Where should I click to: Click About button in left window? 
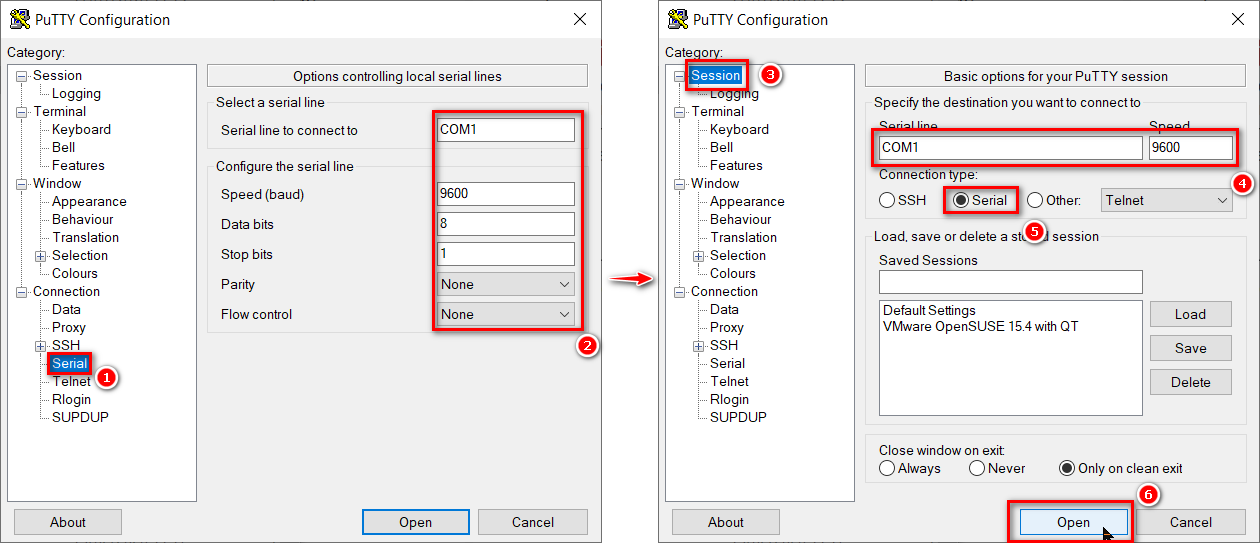68,522
